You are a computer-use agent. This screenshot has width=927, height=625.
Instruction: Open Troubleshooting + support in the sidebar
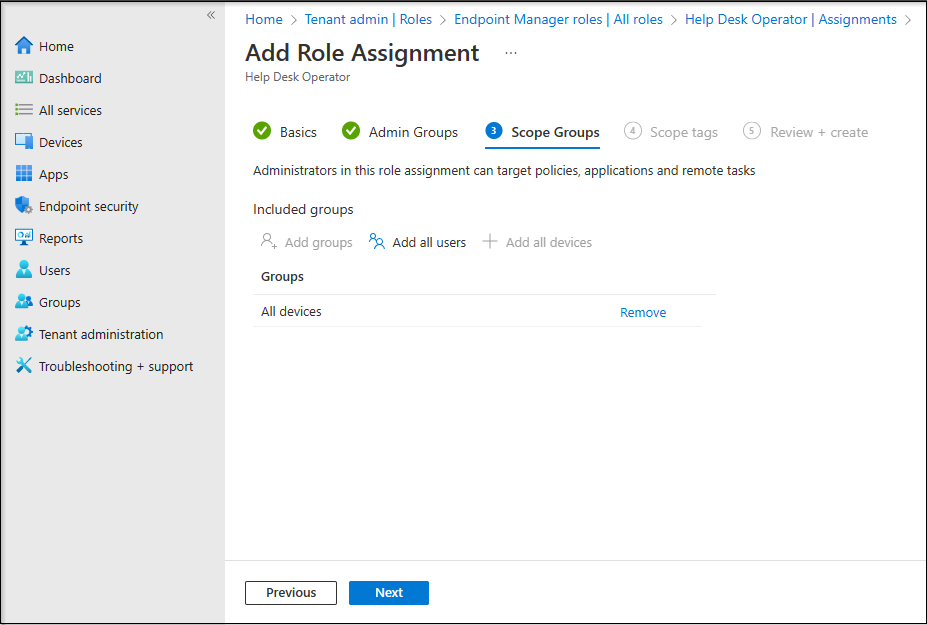[116, 367]
